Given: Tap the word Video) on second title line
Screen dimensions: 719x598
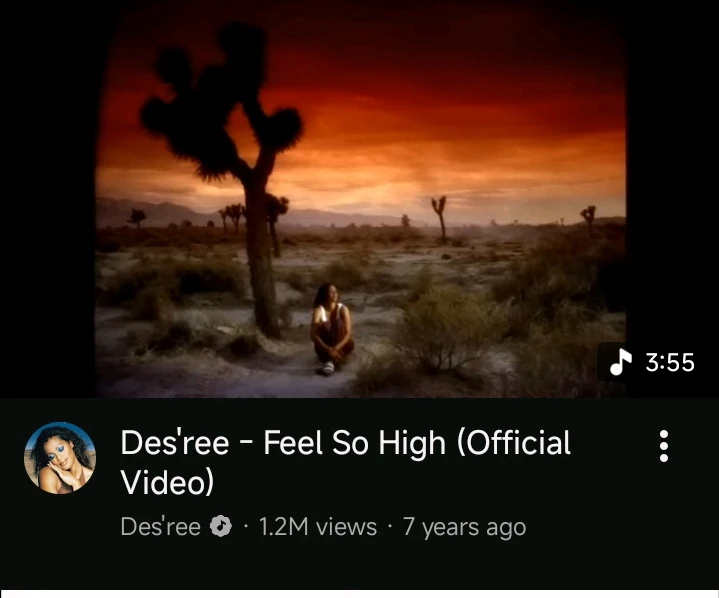Looking at the screenshot, I should 167,482.
